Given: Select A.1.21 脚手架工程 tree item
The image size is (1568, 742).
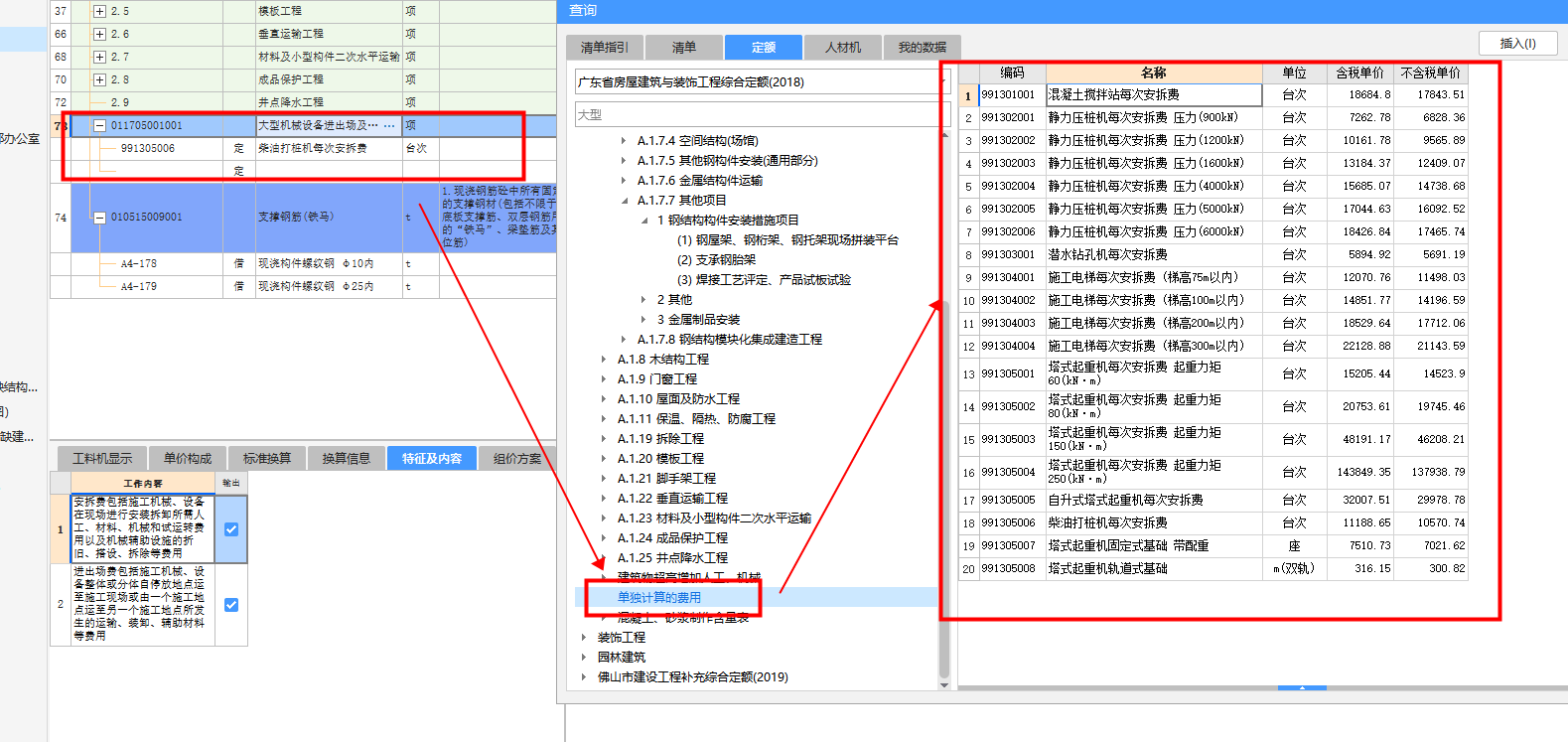Looking at the screenshot, I should (666, 479).
